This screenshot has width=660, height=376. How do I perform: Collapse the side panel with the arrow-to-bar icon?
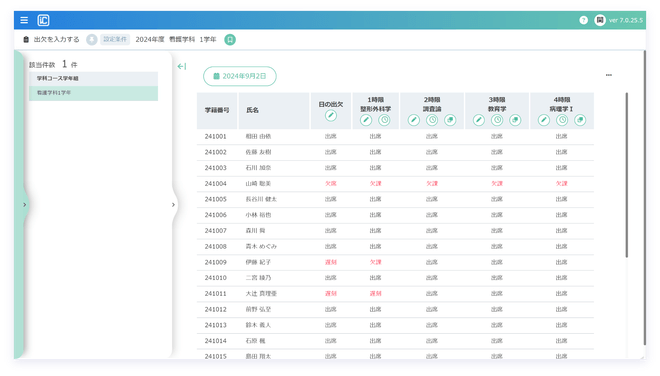pyautogui.click(x=182, y=67)
